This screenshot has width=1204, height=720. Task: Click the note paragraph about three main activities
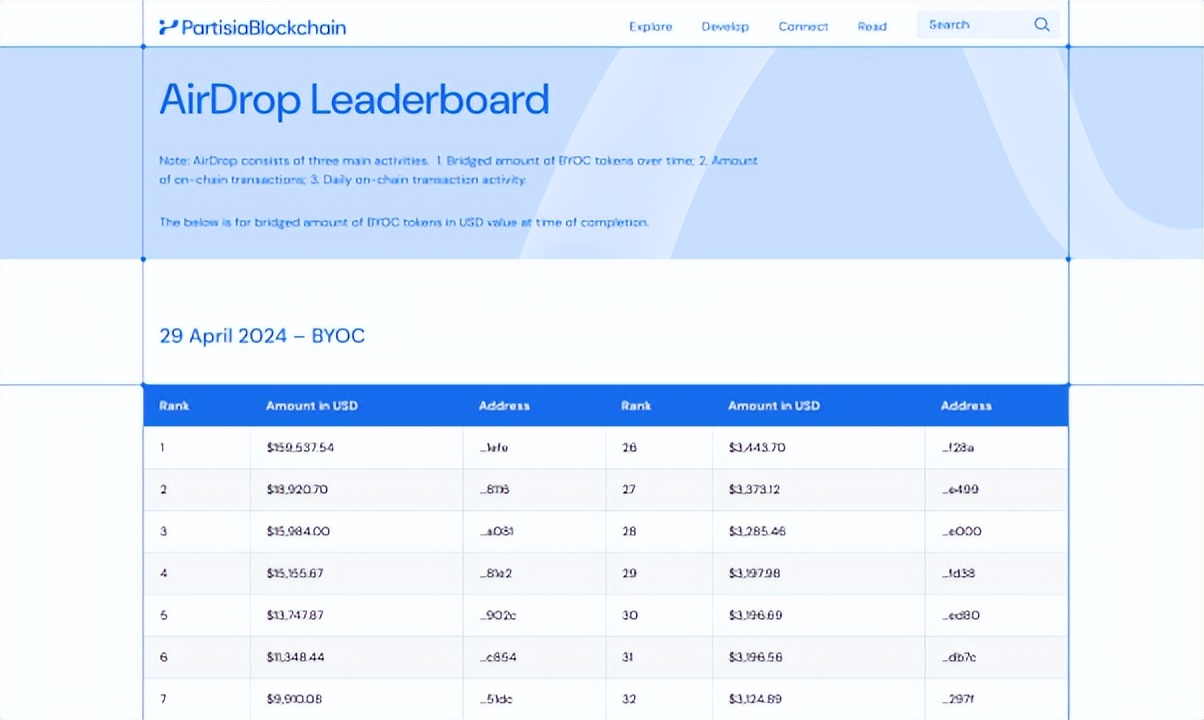[459, 170]
